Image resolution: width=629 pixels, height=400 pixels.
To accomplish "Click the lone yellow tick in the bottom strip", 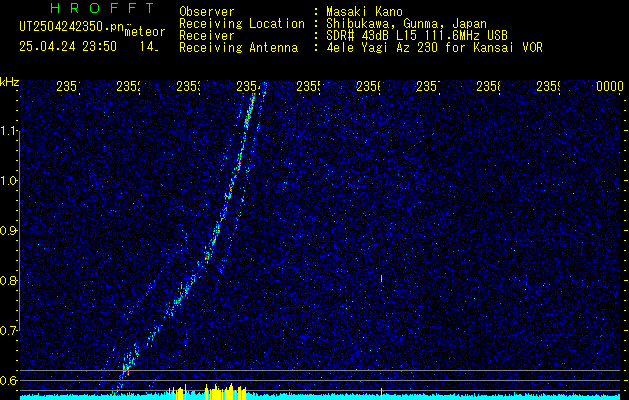I will [381, 393].
